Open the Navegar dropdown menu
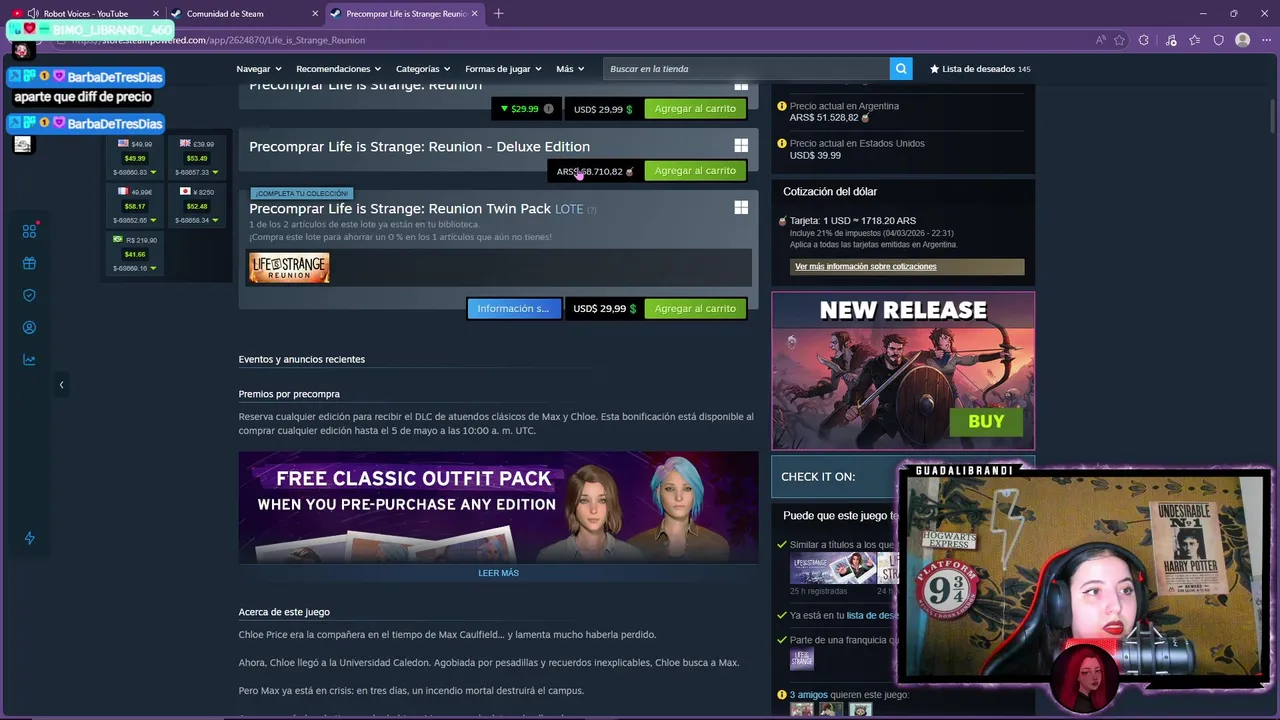The width and height of the screenshot is (1280, 720). [x=259, y=69]
